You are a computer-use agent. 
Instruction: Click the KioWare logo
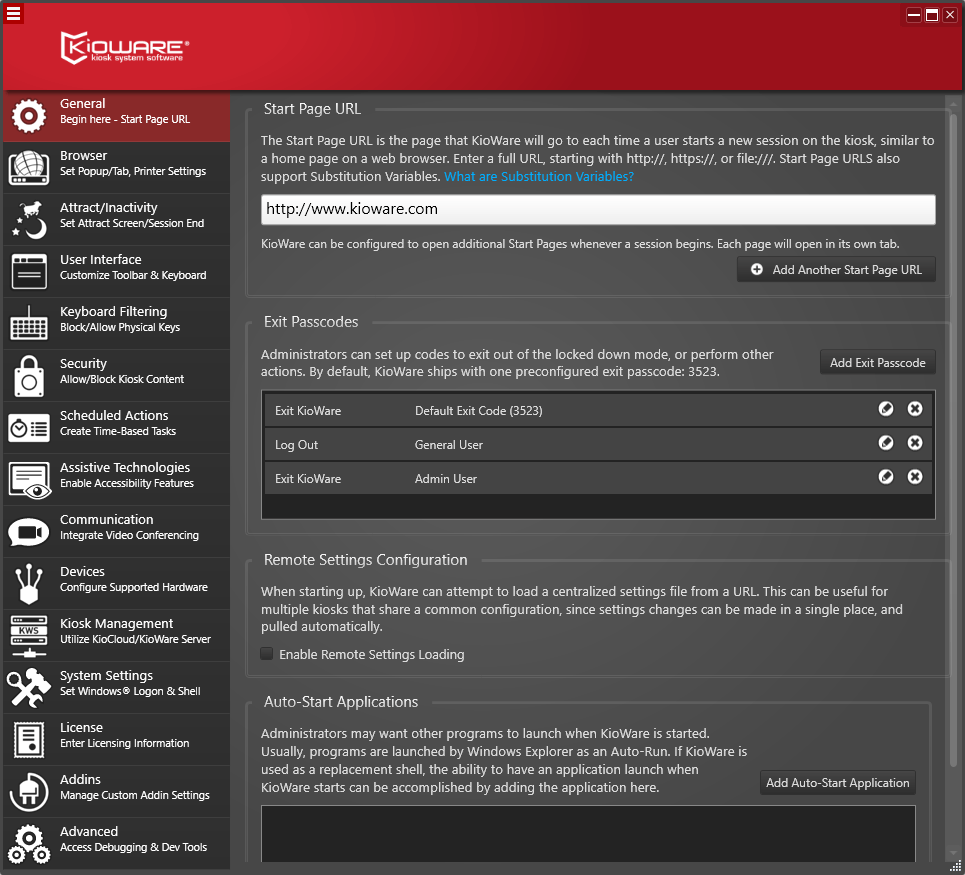(x=125, y=47)
